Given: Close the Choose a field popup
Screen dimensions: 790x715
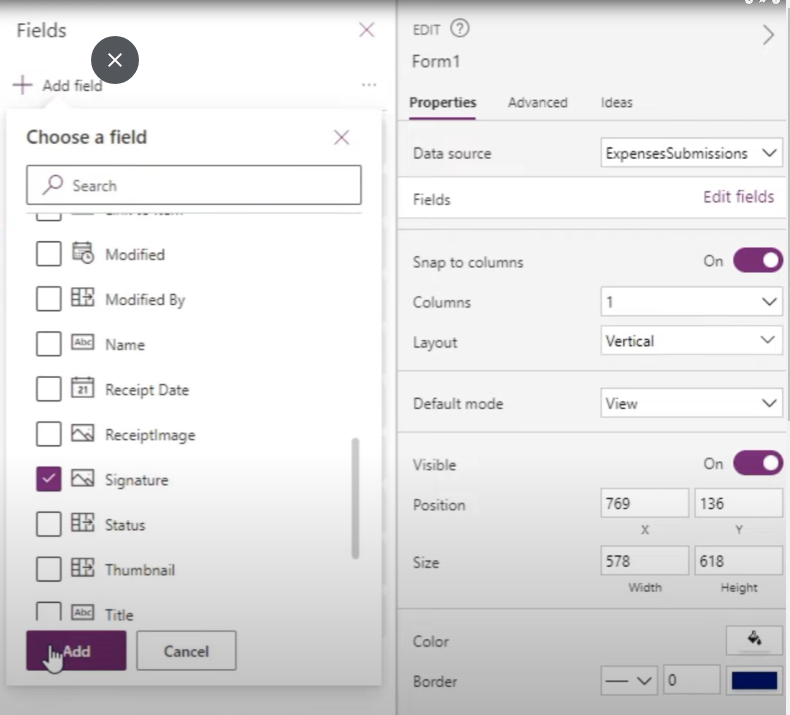Looking at the screenshot, I should (x=341, y=137).
